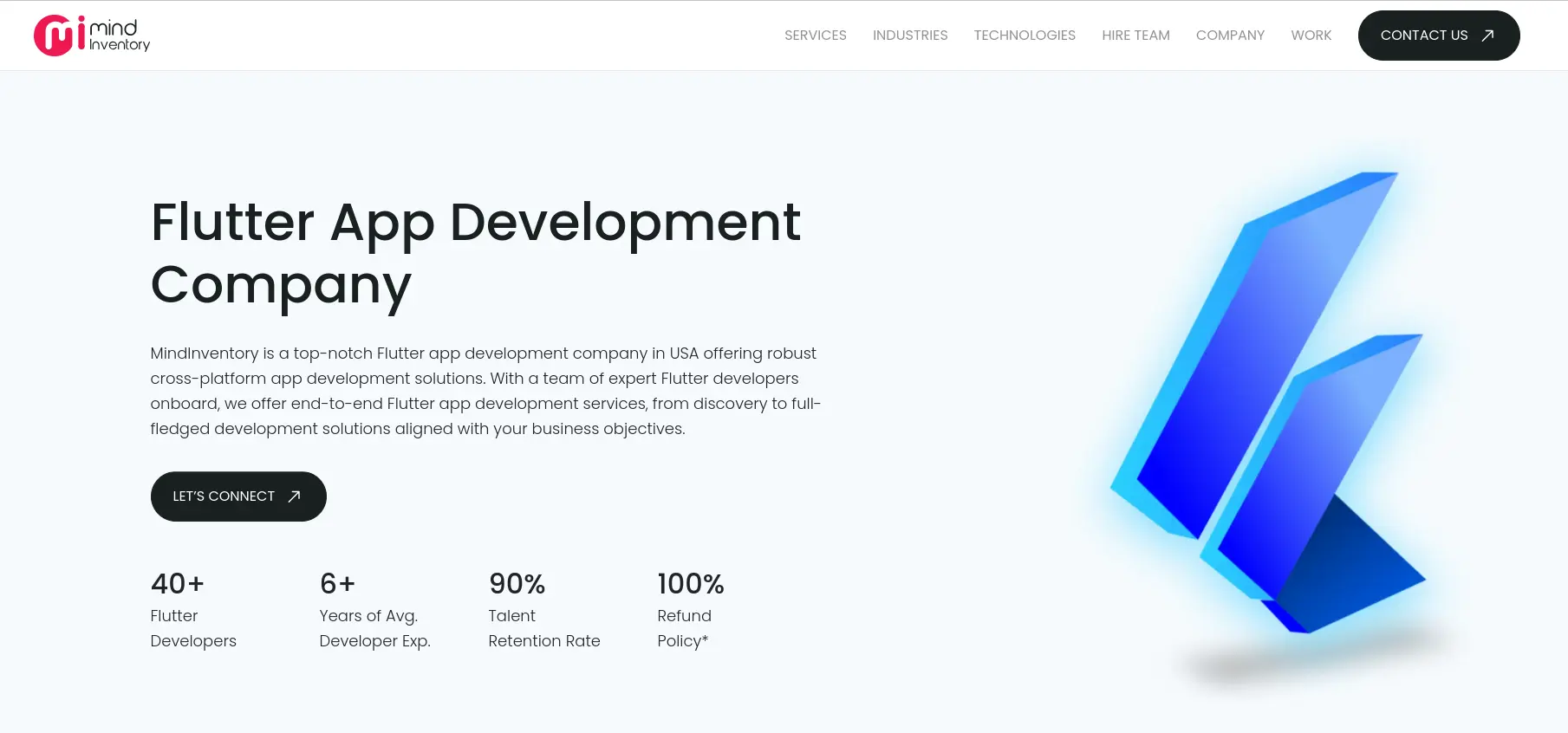
Task: Expand the Technologies navigation menu
Action: pyautogui.click(x=1024, y=36)
